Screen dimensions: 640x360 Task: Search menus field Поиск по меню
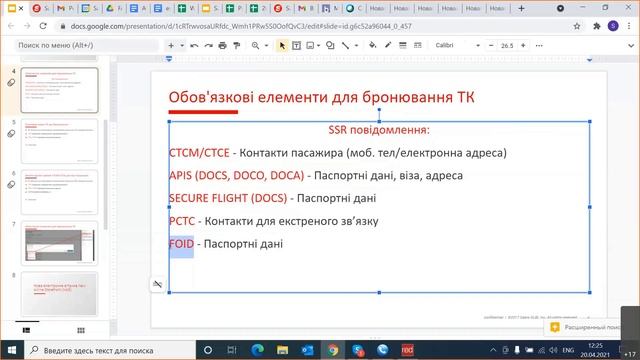point(86,45)
